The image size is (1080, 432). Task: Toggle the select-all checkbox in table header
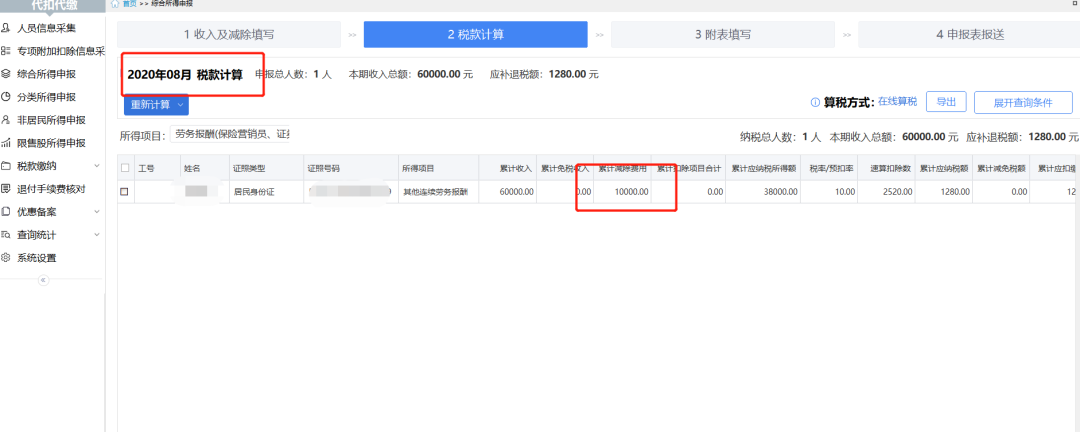point(125,168)
